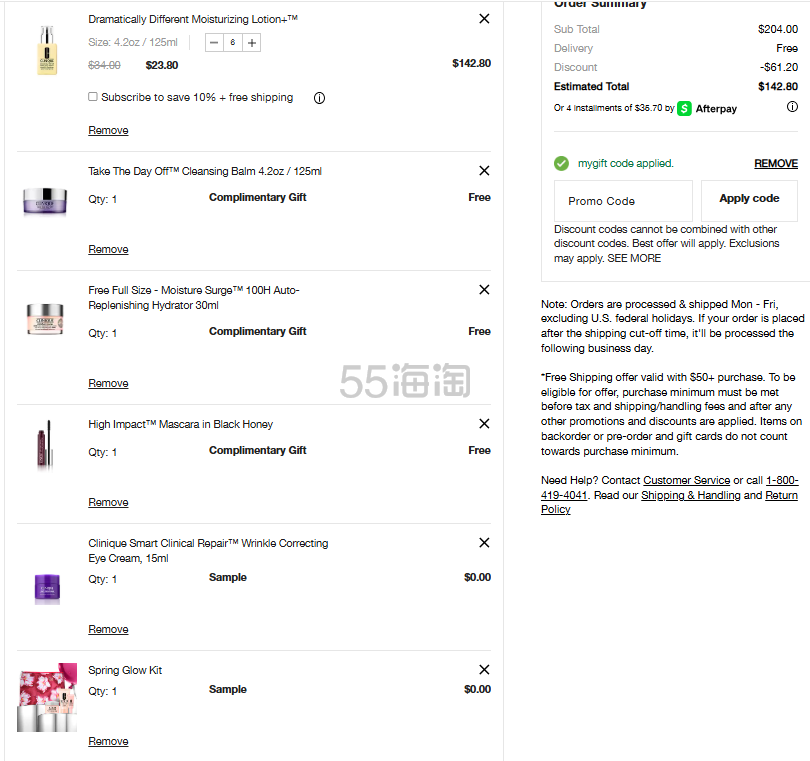Click X next to High Impact Mascara

[484, 424]
